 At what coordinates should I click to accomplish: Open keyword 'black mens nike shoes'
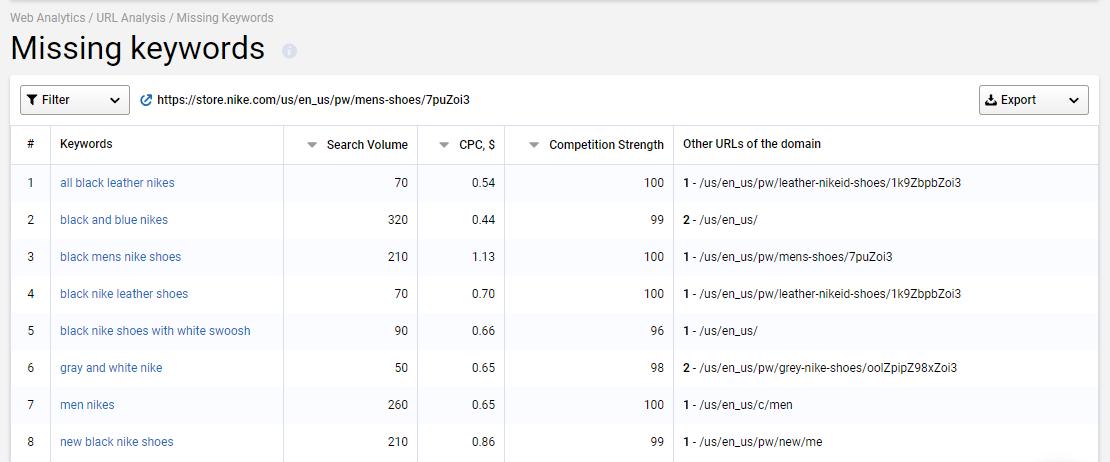pos(120,257)
